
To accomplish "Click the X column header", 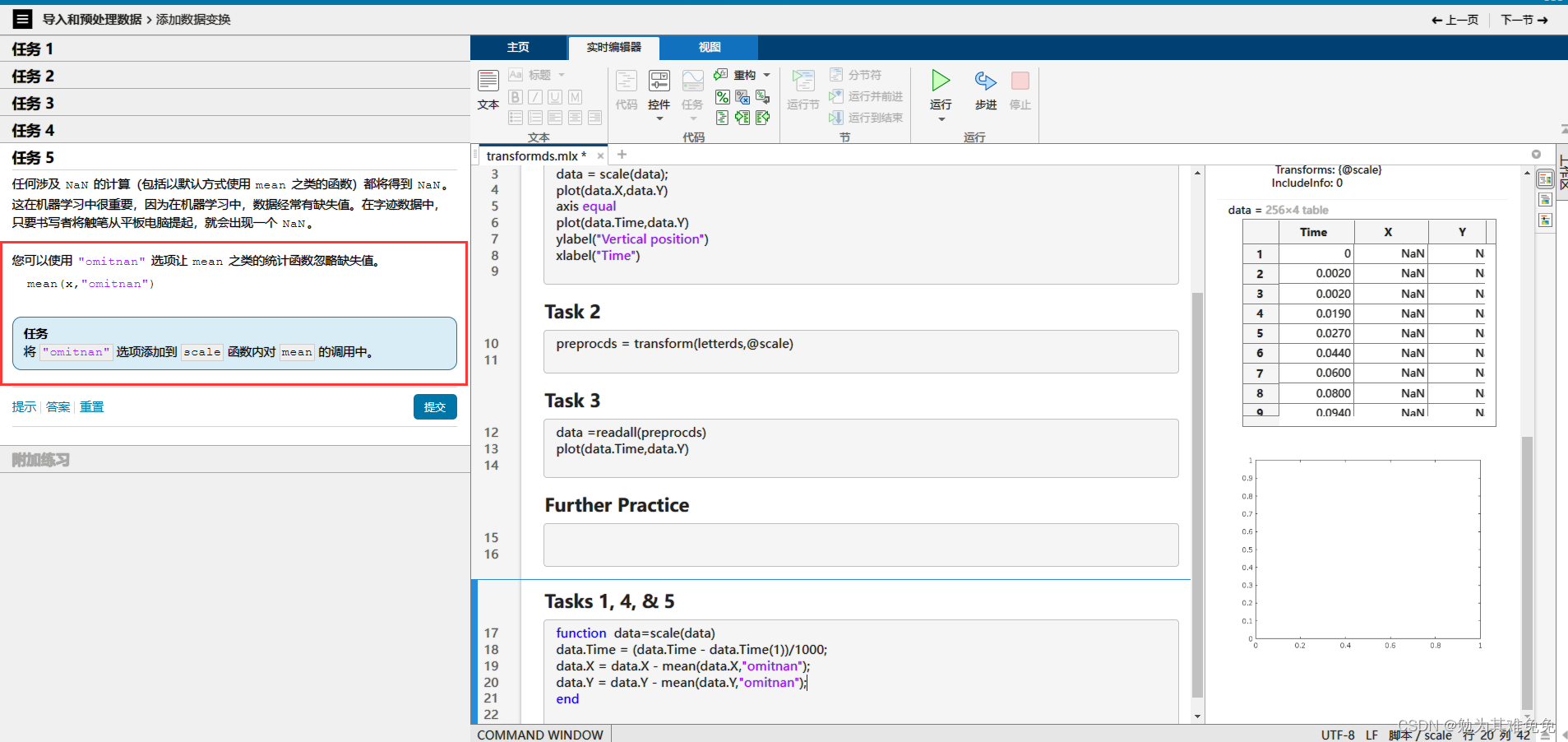I will tap(1389, 232).
